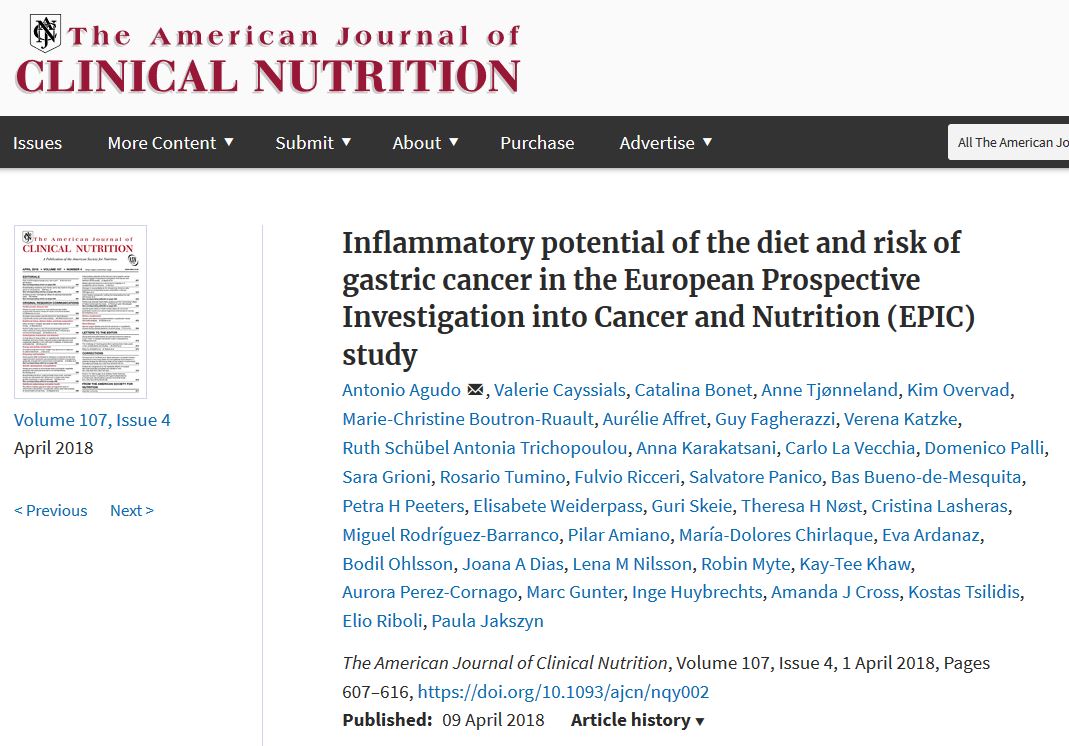Expand the Advertise dropdown
The width and height of the screenshot is (1069, 746).
(x=665, y=143)
